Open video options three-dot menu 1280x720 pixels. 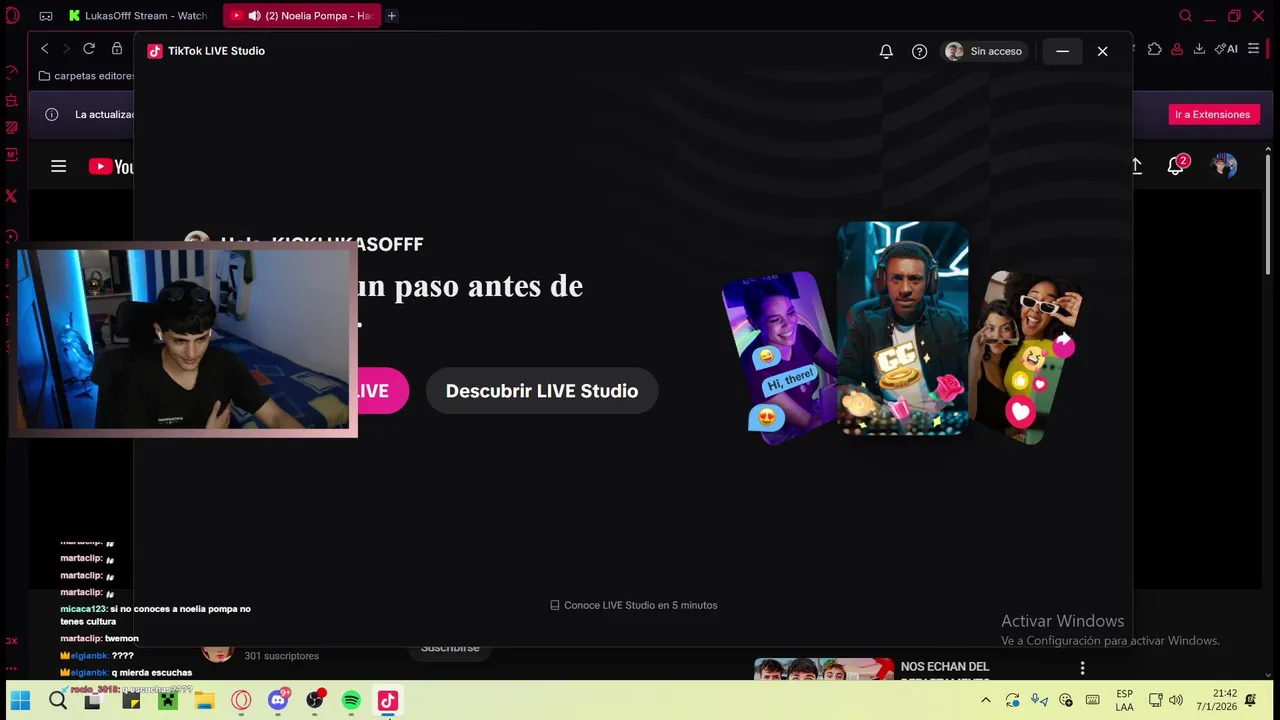pos(1082,668)
